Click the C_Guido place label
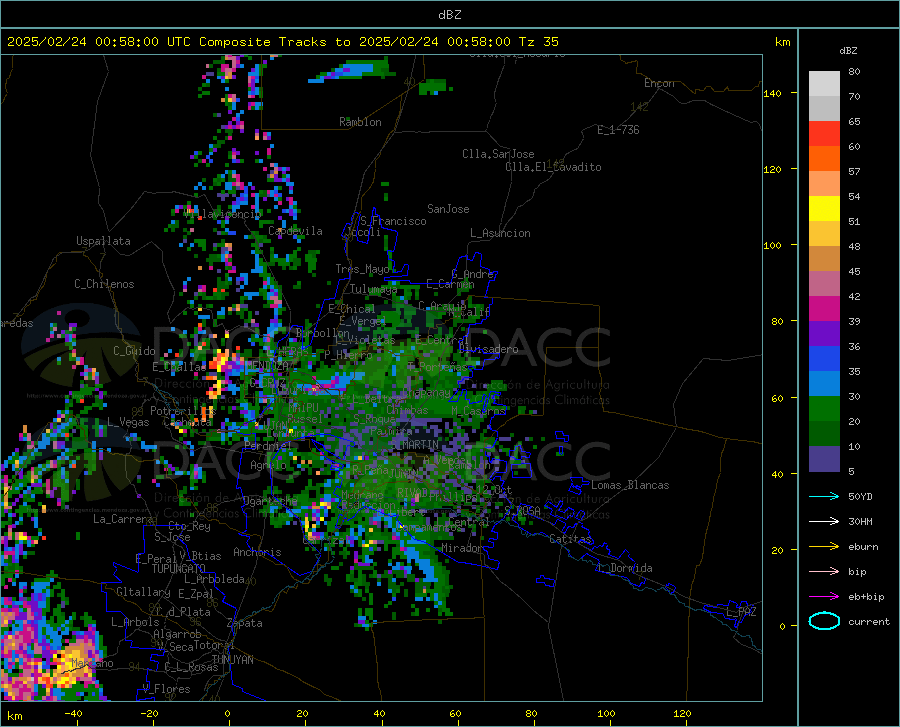This screenshot has height=727, width=900. tap(134, 351)
